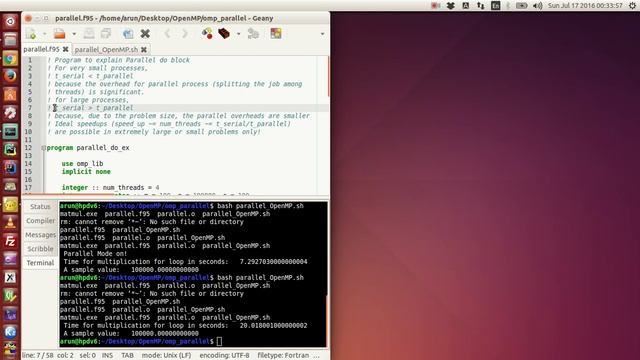Click 'implicit none' code line
The width and height of the screenshot is (640, 360).
[x=86, y=172]
